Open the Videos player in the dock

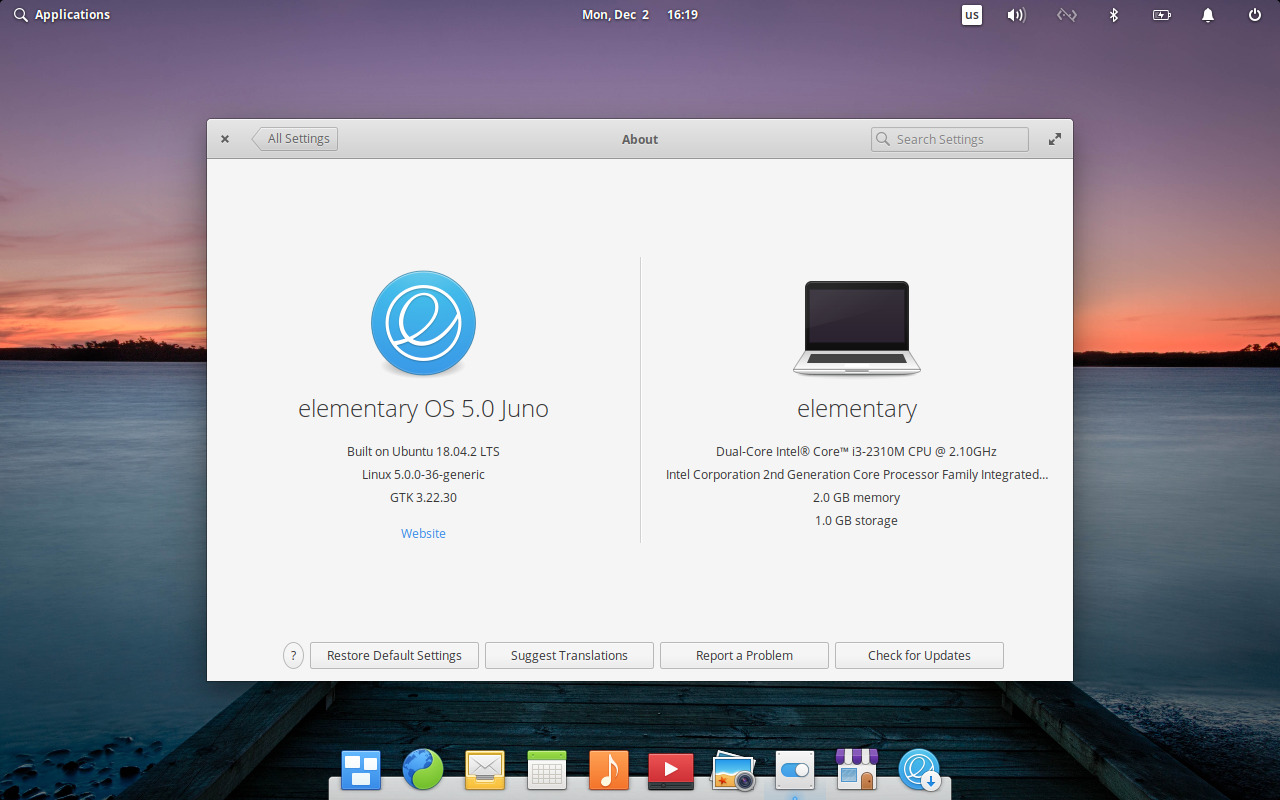[670, 770]
